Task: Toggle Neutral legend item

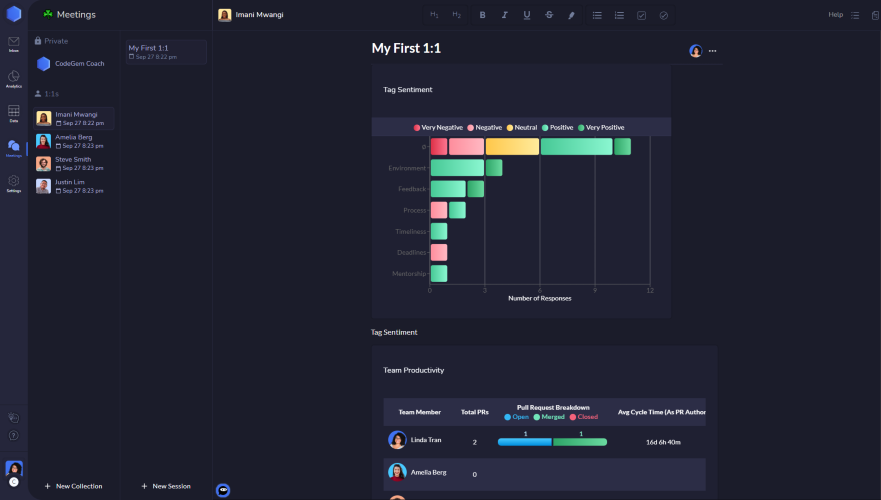Action: coord(522,128)
